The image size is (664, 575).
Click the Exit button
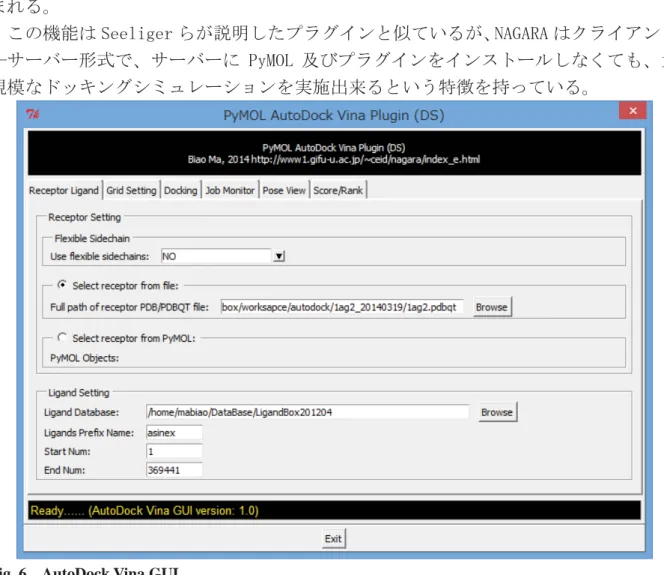point(334,539)
